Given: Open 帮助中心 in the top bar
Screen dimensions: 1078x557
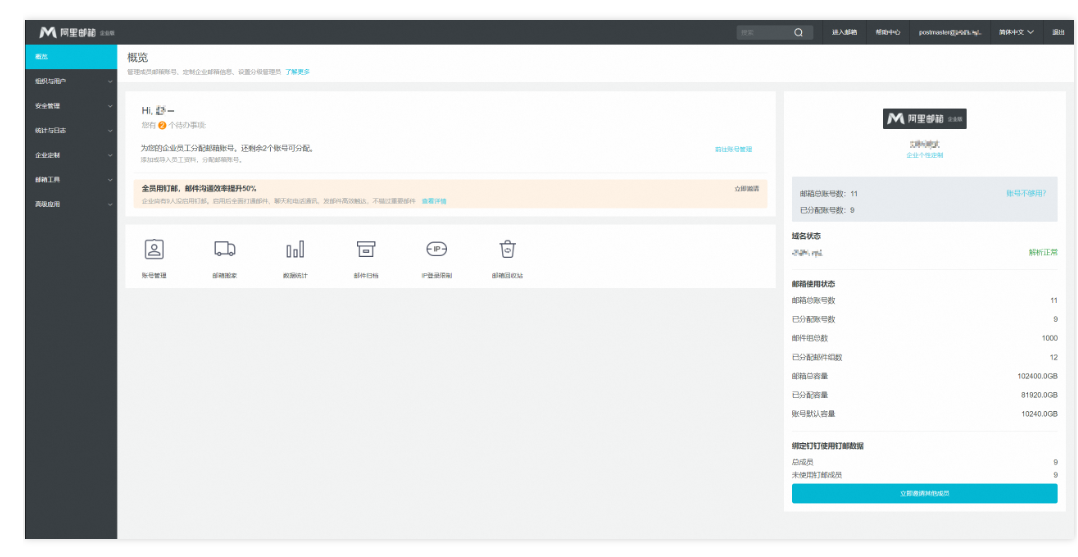Looking at the screenshot, I should click(x=888, y=32).
